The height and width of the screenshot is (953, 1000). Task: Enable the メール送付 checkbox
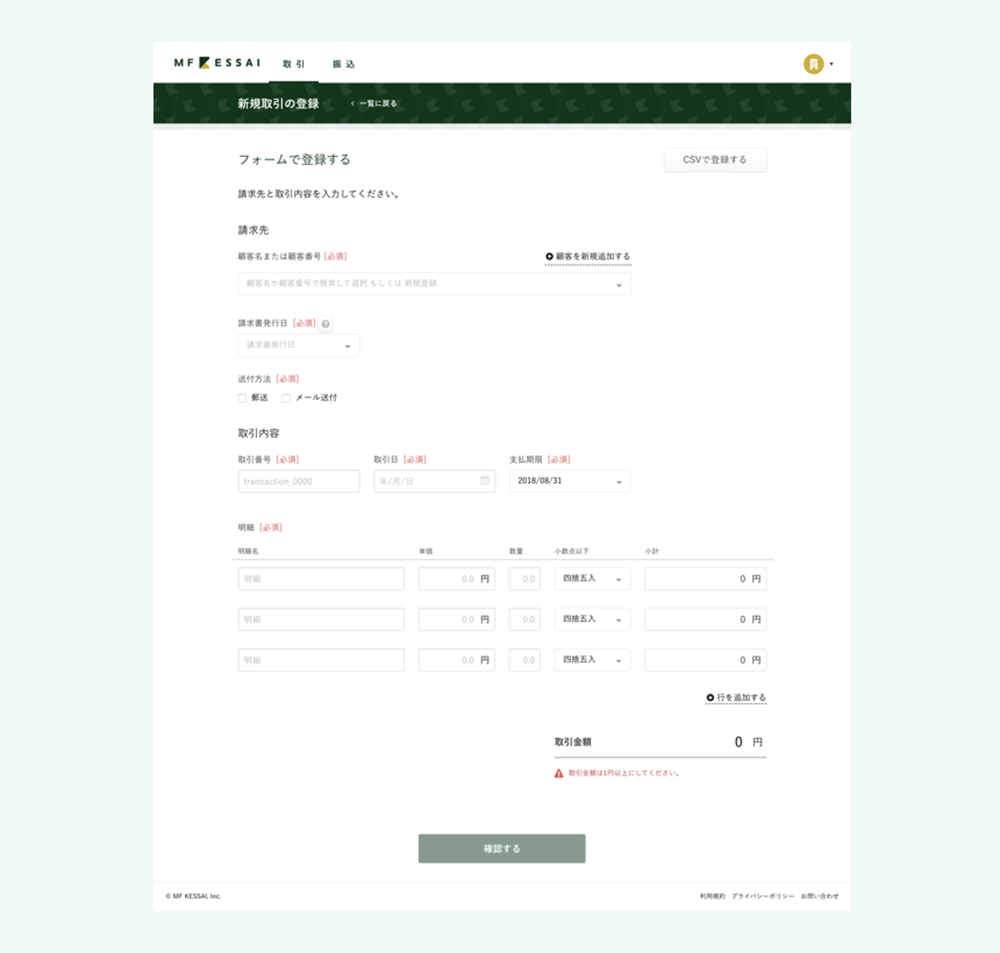point(286,398)
